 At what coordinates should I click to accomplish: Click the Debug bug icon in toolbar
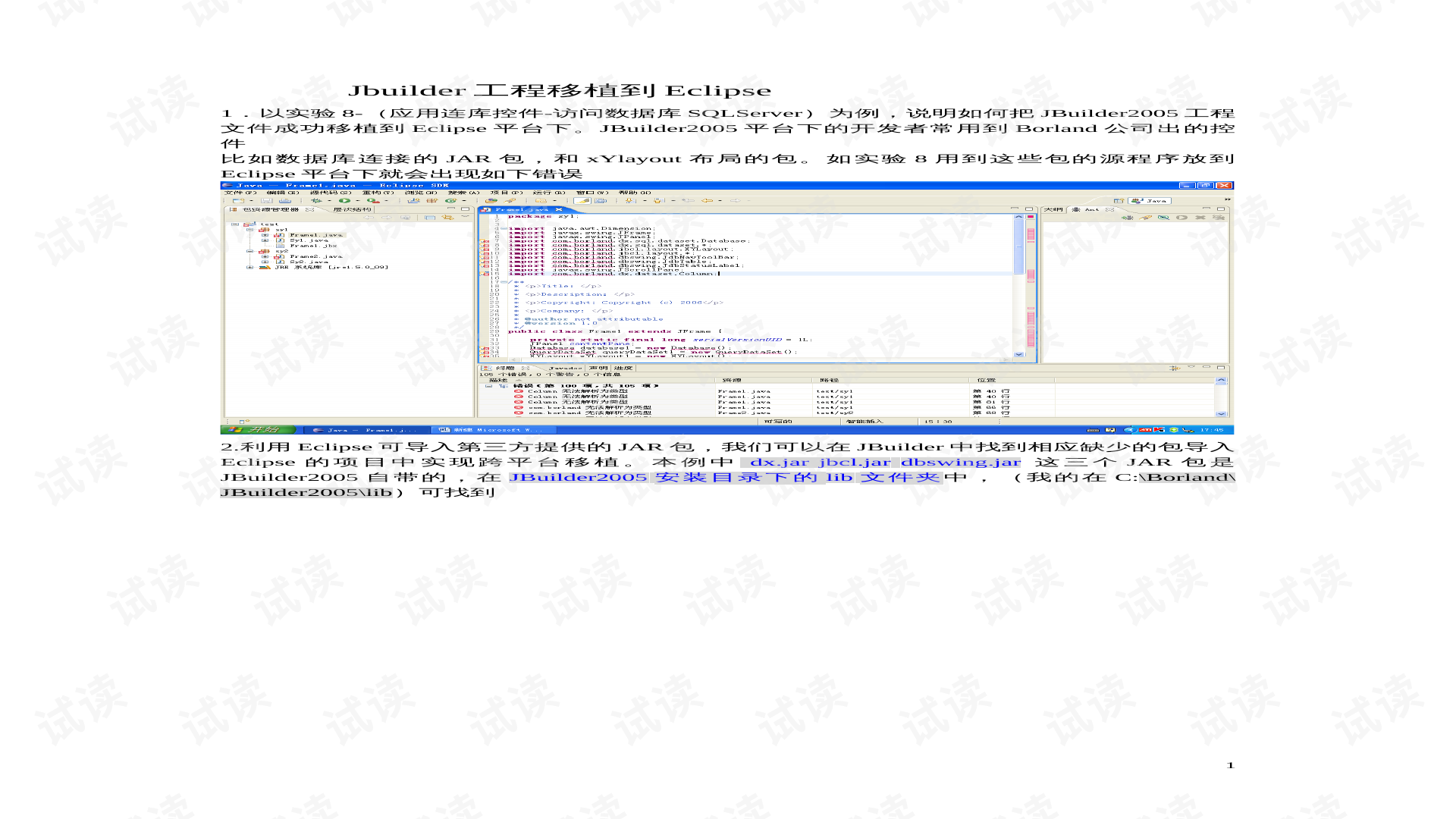point(315,200)
